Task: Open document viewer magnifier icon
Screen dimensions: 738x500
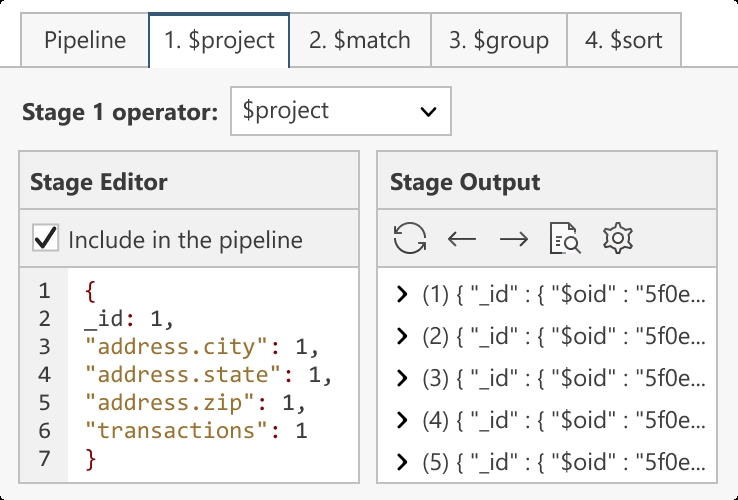Action: coord(565,238)
